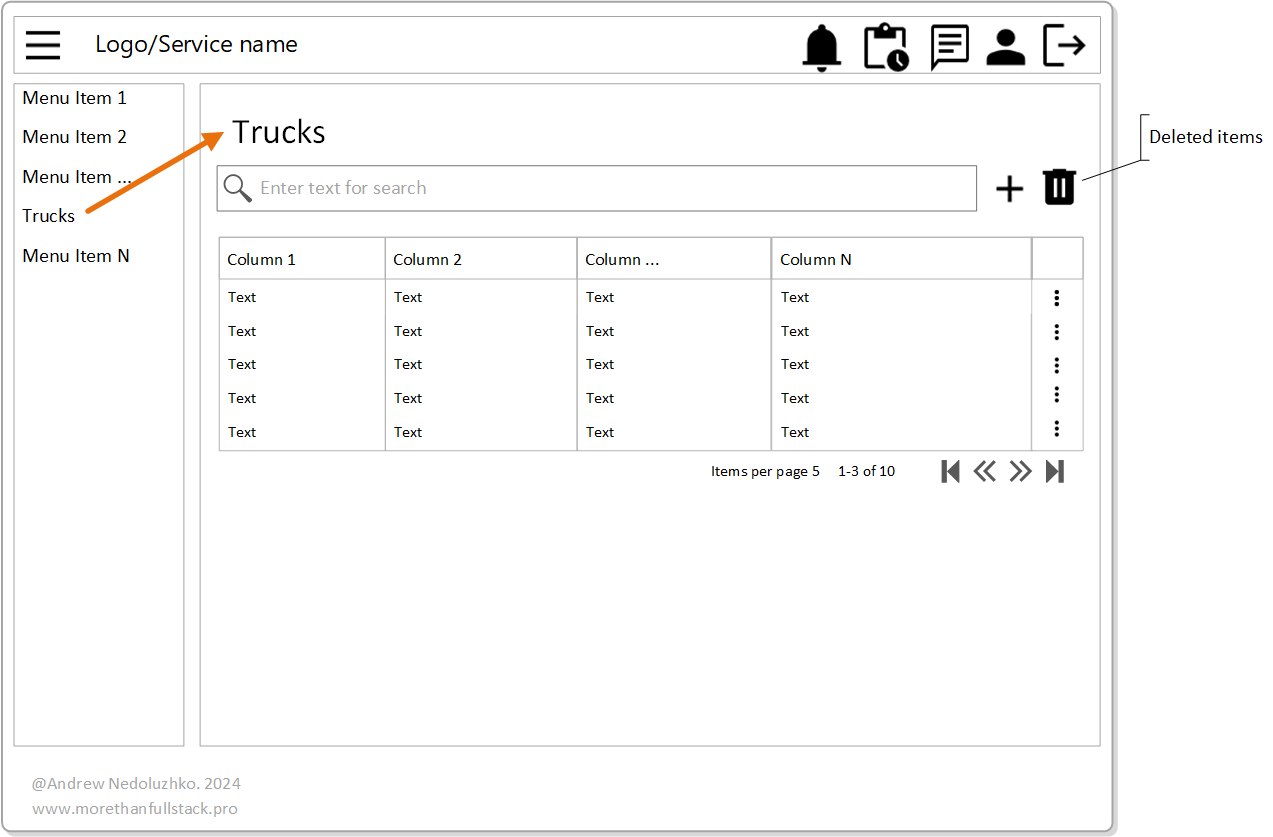Open deleted items trash icon
This screenshot has height=837, width=1273.
click(x=1059, y=187)
